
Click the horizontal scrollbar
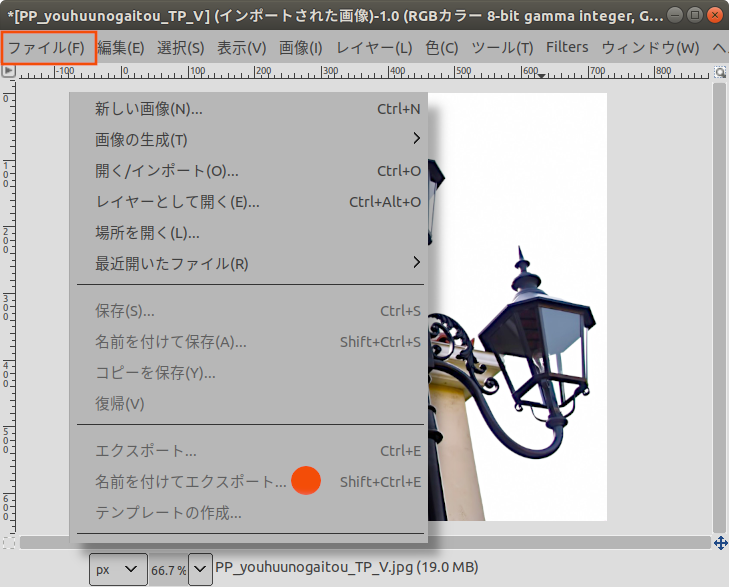[x=365, y=542]
